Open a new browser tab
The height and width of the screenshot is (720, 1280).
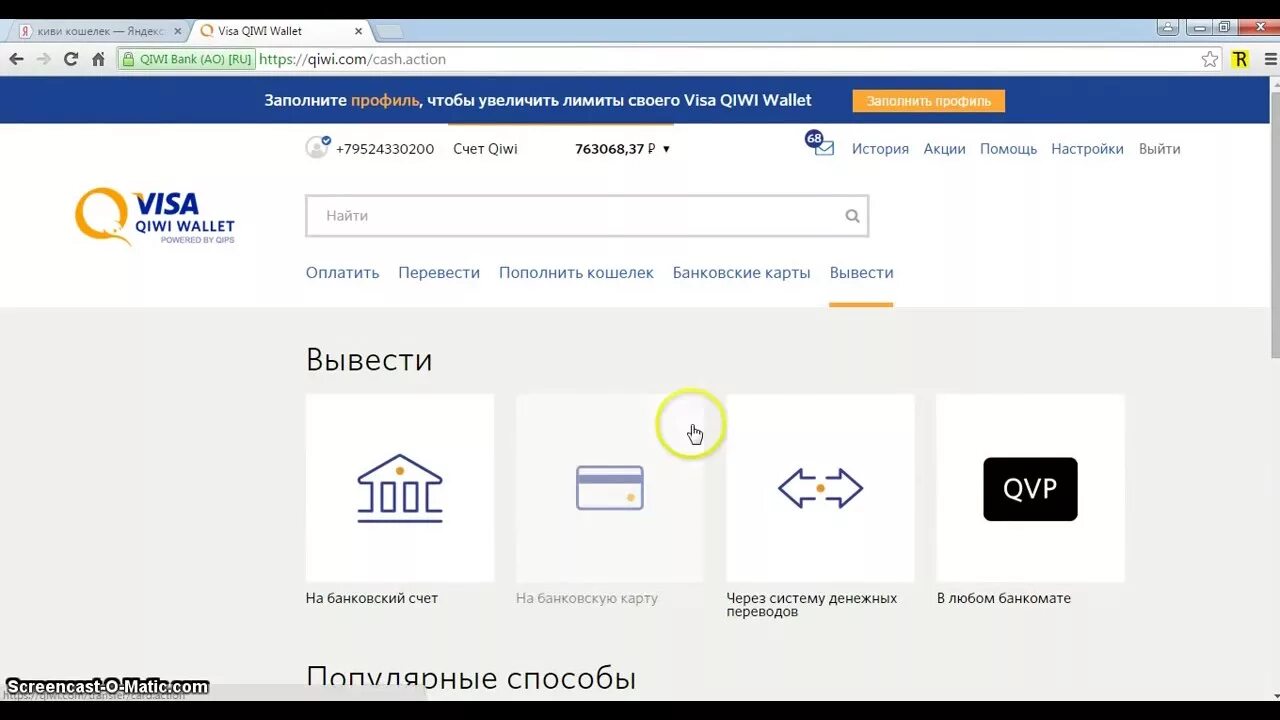(x=388, y=31)
